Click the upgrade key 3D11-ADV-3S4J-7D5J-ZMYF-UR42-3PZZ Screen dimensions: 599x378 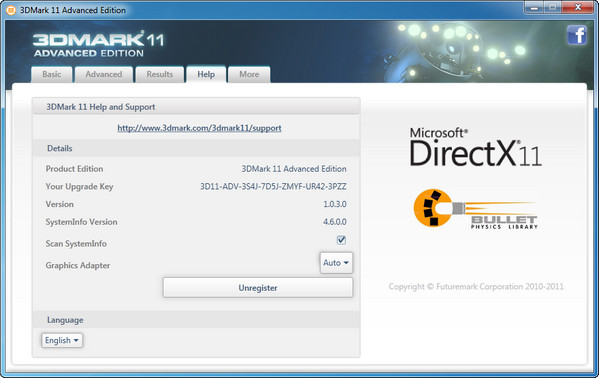pyautogui.click(x=274, y=187)
